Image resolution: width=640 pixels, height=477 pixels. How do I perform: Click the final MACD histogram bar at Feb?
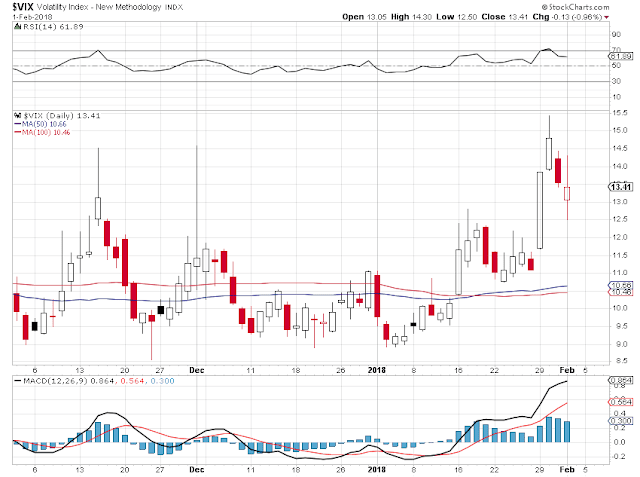pos(567,432)
